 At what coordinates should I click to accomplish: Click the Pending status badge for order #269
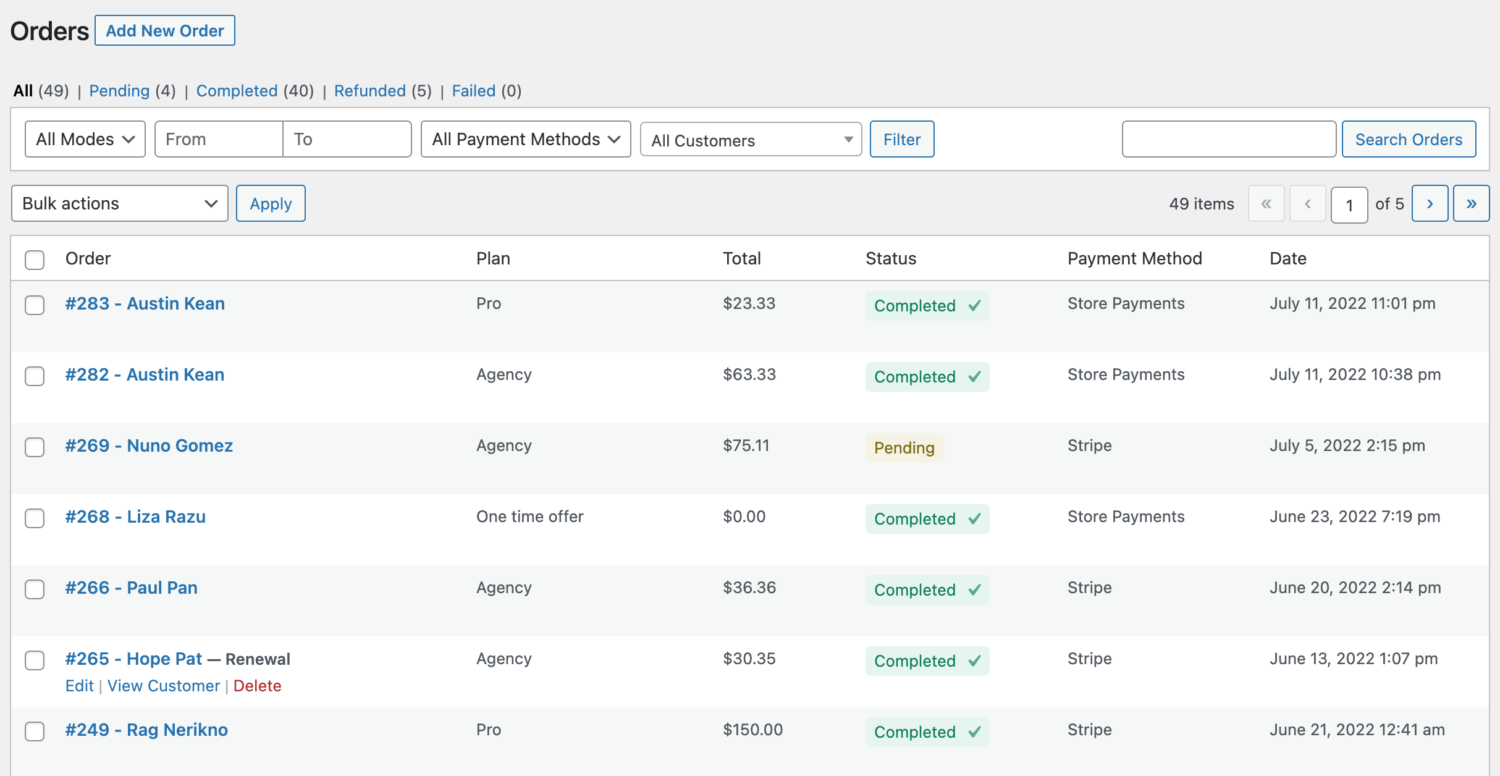point(904,448)
